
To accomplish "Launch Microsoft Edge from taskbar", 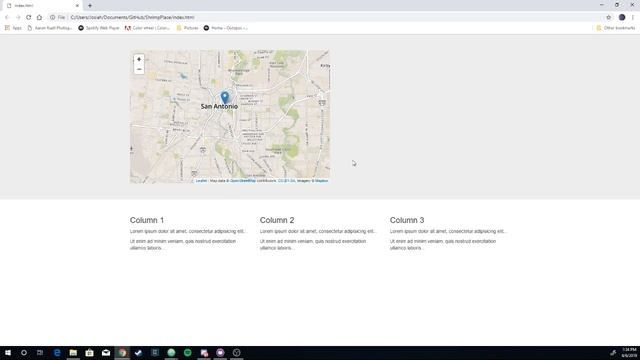I will coord(57,353).
